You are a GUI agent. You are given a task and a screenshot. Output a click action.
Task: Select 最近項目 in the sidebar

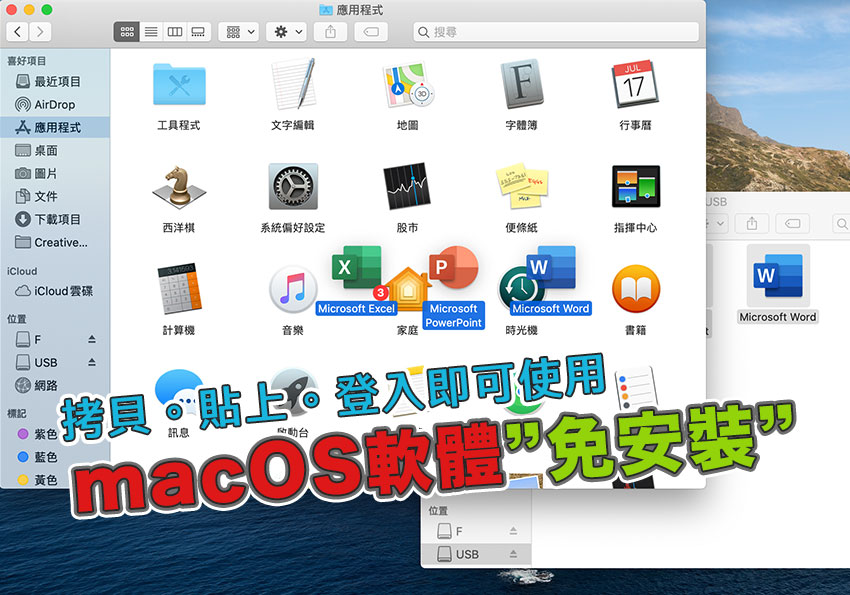pos(55,82)
